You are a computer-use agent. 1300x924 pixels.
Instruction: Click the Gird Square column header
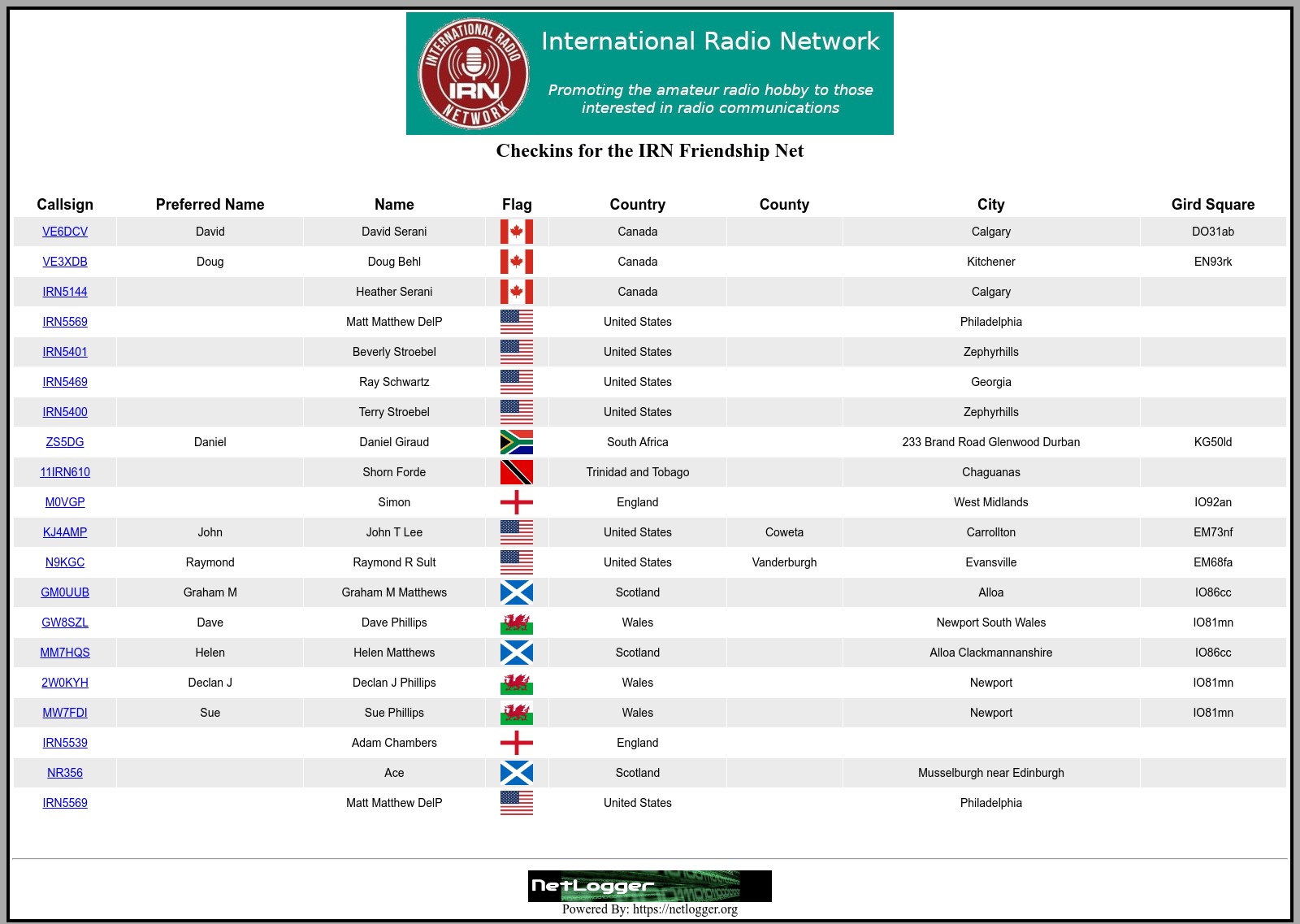(1212, 205)
